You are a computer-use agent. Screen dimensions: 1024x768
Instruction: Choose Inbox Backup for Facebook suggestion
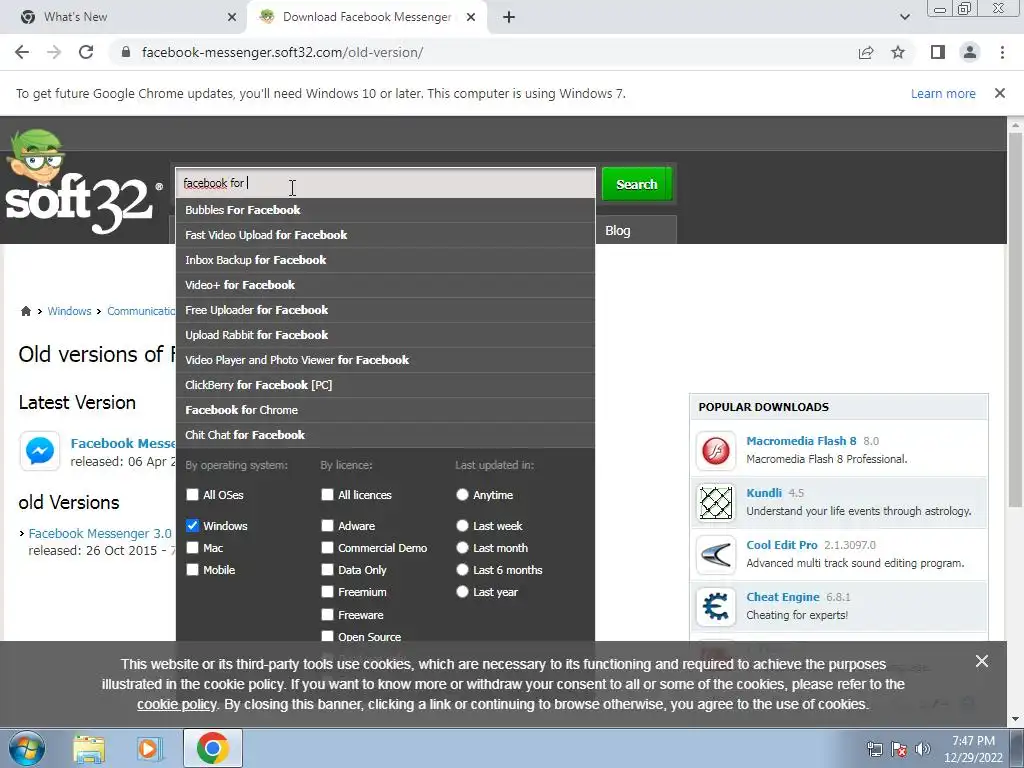click(385, 260)
